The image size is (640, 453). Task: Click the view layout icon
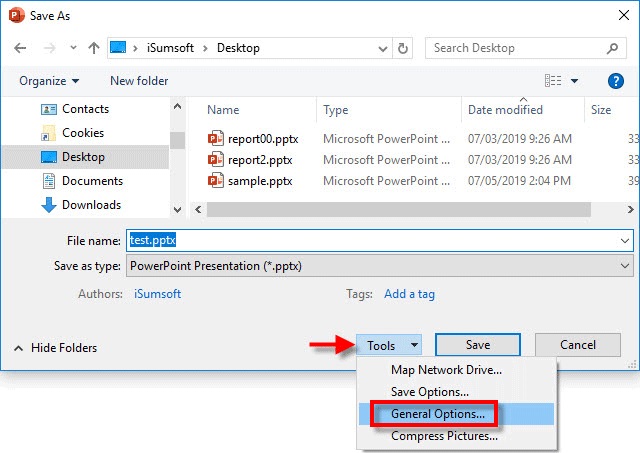pos(553,81)
